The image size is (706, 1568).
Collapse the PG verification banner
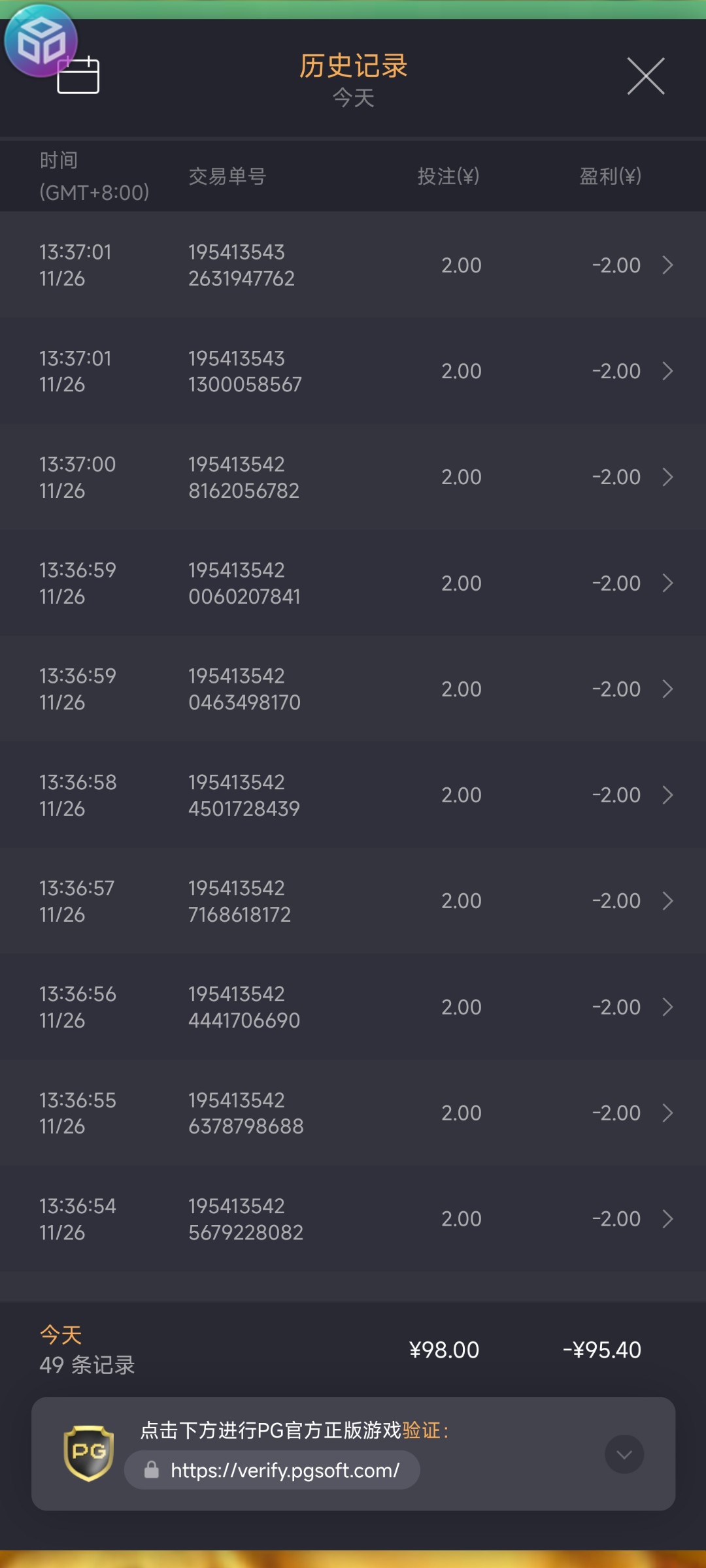624,1454
